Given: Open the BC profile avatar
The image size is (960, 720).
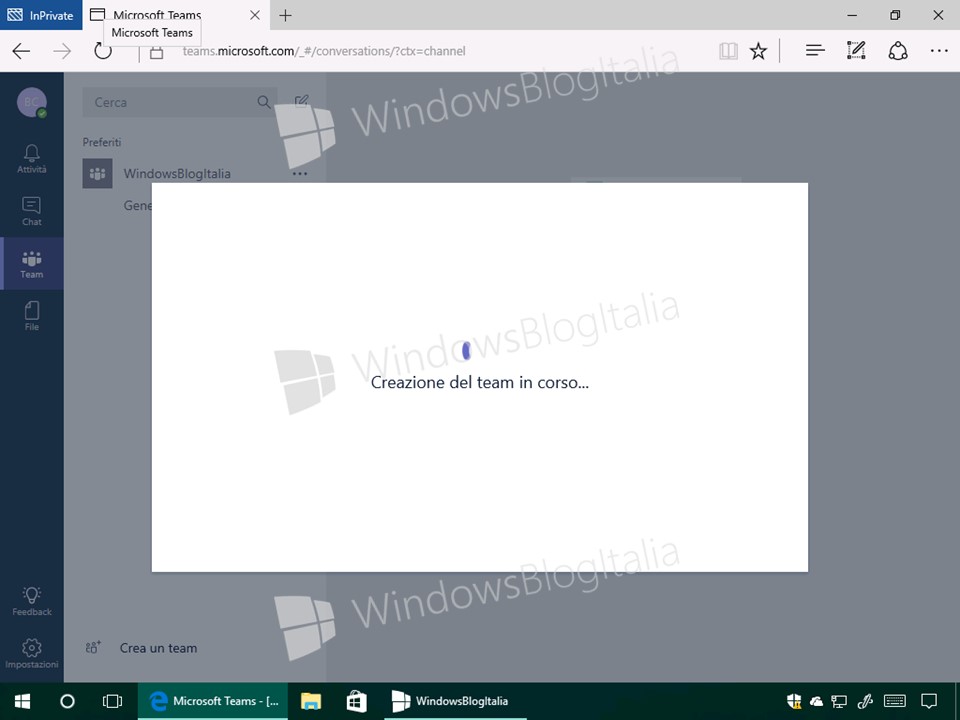Looking at the screenshot, I should tap(32, 102).
